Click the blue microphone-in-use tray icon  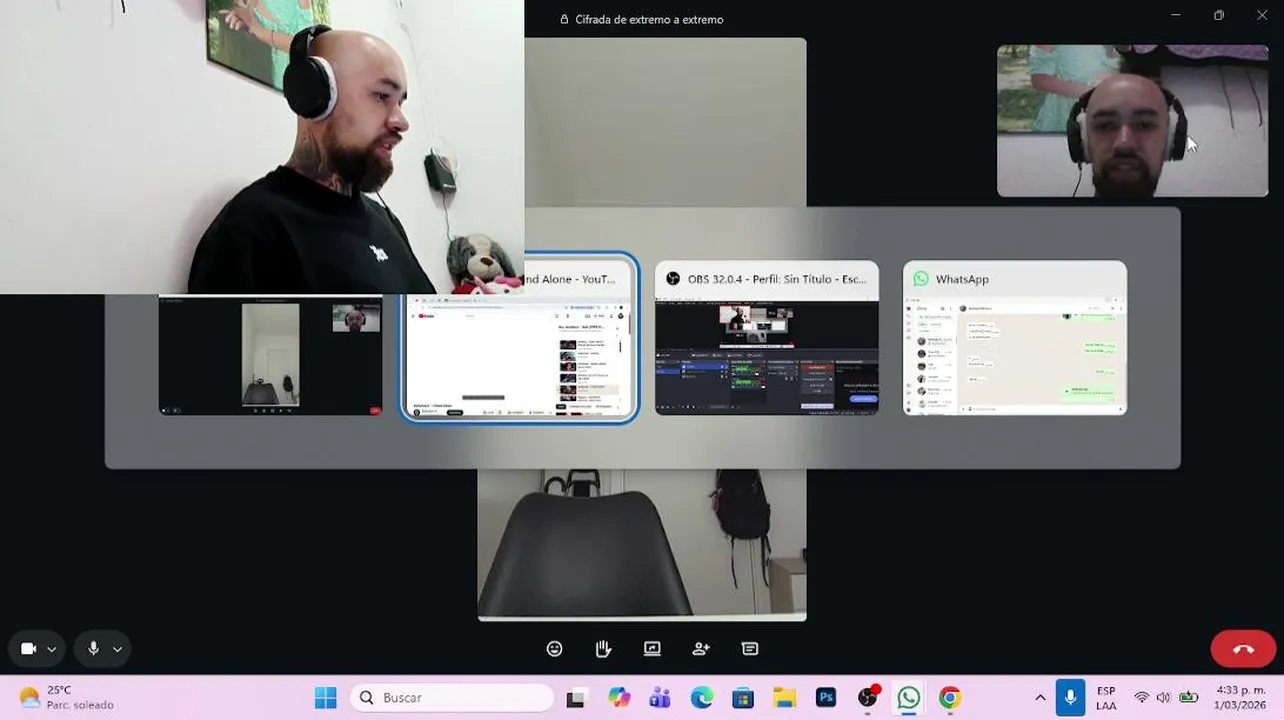pyautogui.click(x=1070, y=698)
